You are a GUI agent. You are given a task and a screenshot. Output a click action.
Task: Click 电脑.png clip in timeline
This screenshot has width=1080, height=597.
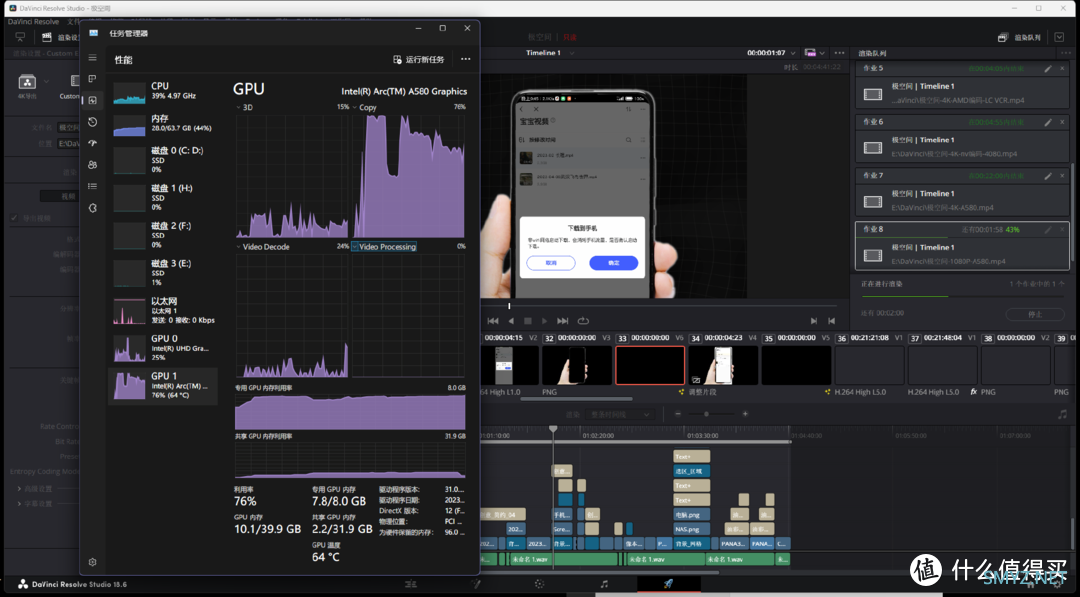[692, 514]
